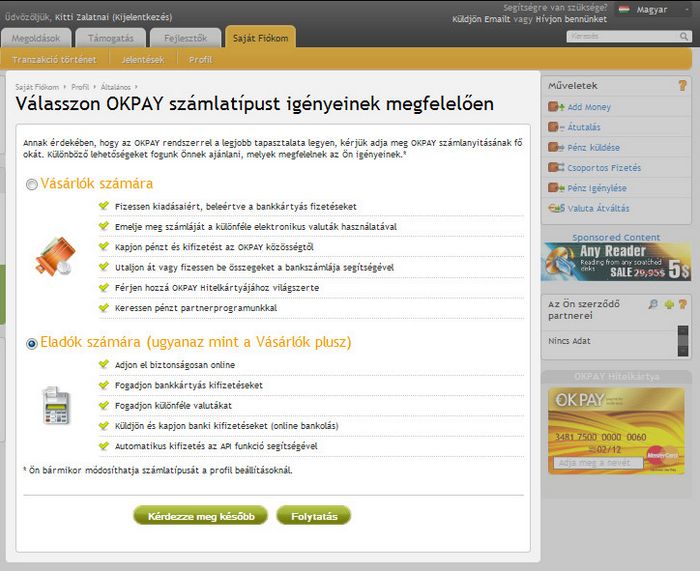The image size is (700, 571).
Task: Click the Kérdezze meg később button
Action: [200, 516]
